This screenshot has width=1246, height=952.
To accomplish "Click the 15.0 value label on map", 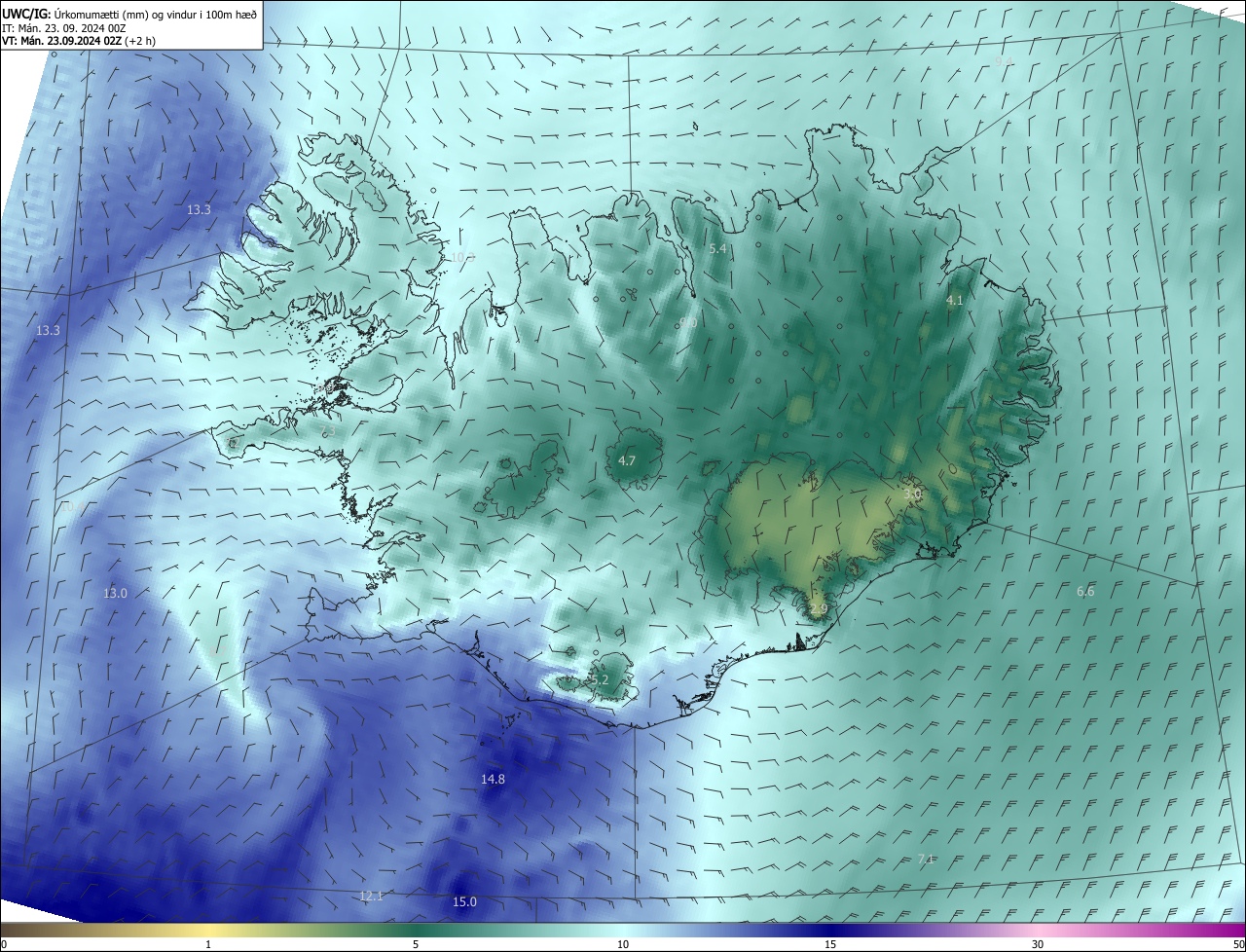I will click(465, 901).
